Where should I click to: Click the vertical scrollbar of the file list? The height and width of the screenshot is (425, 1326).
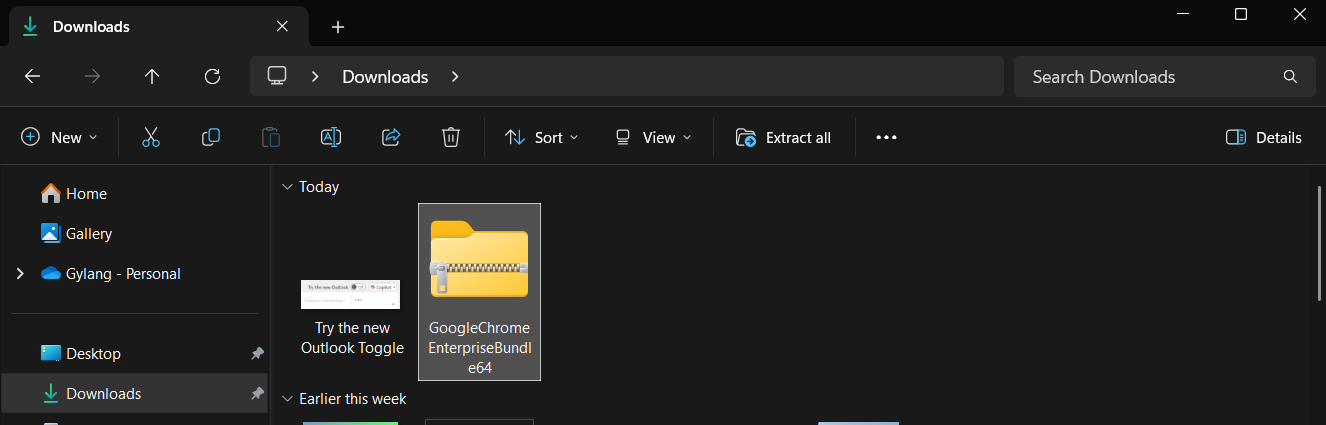[x=1318, y=243]
